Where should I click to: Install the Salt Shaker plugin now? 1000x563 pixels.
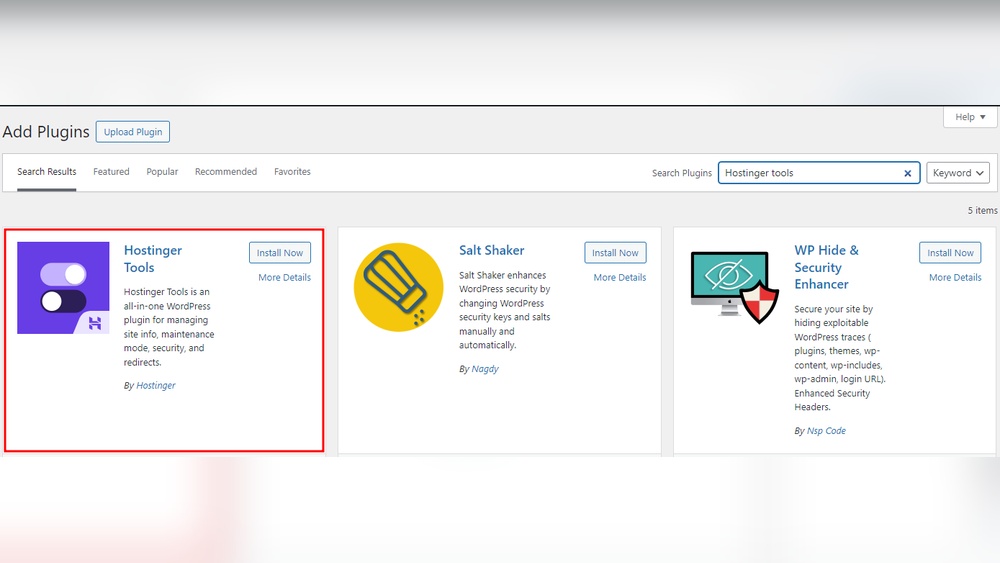tap(615, 252)
